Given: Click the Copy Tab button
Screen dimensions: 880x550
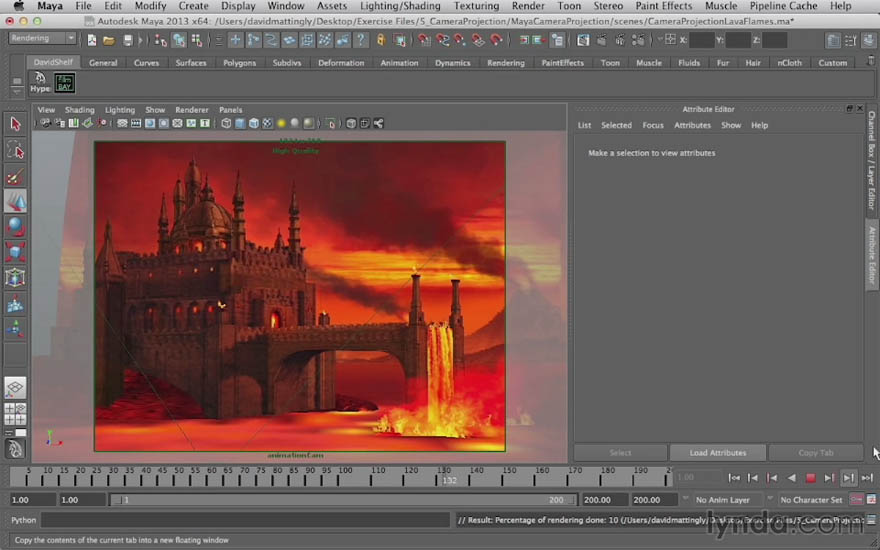Looking at the screenshot, I should pyautogui.click(x=815, y=453).
